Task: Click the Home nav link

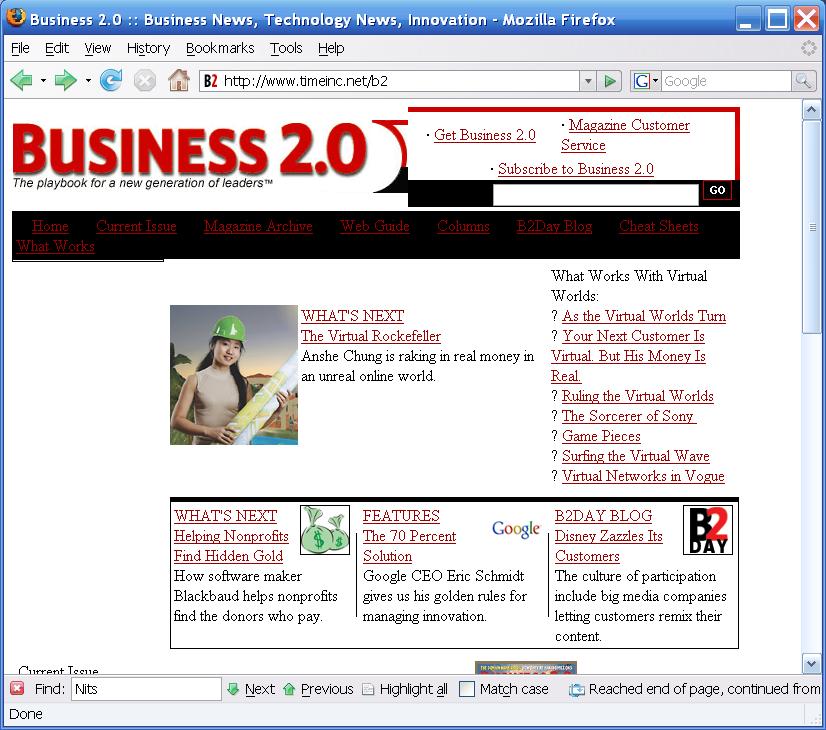Action: tap(50, 226)
